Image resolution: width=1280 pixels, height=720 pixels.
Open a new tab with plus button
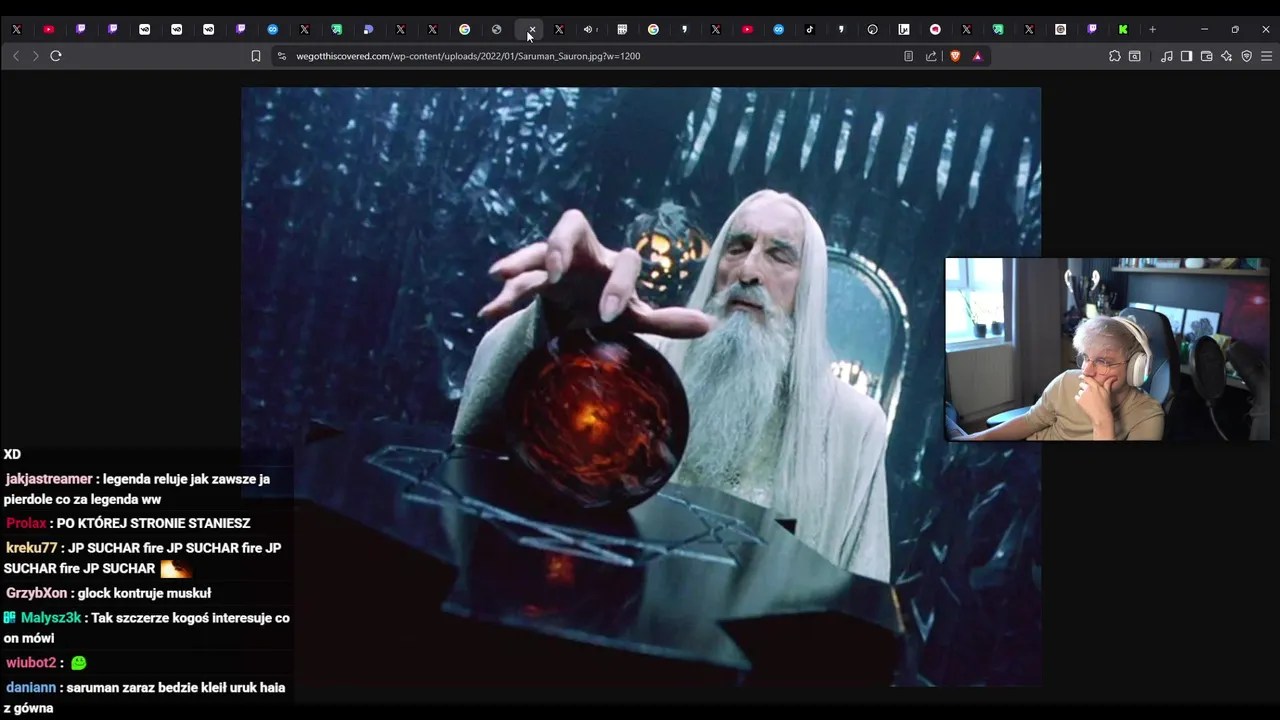pyautogui.click(x=1152, y=29)
